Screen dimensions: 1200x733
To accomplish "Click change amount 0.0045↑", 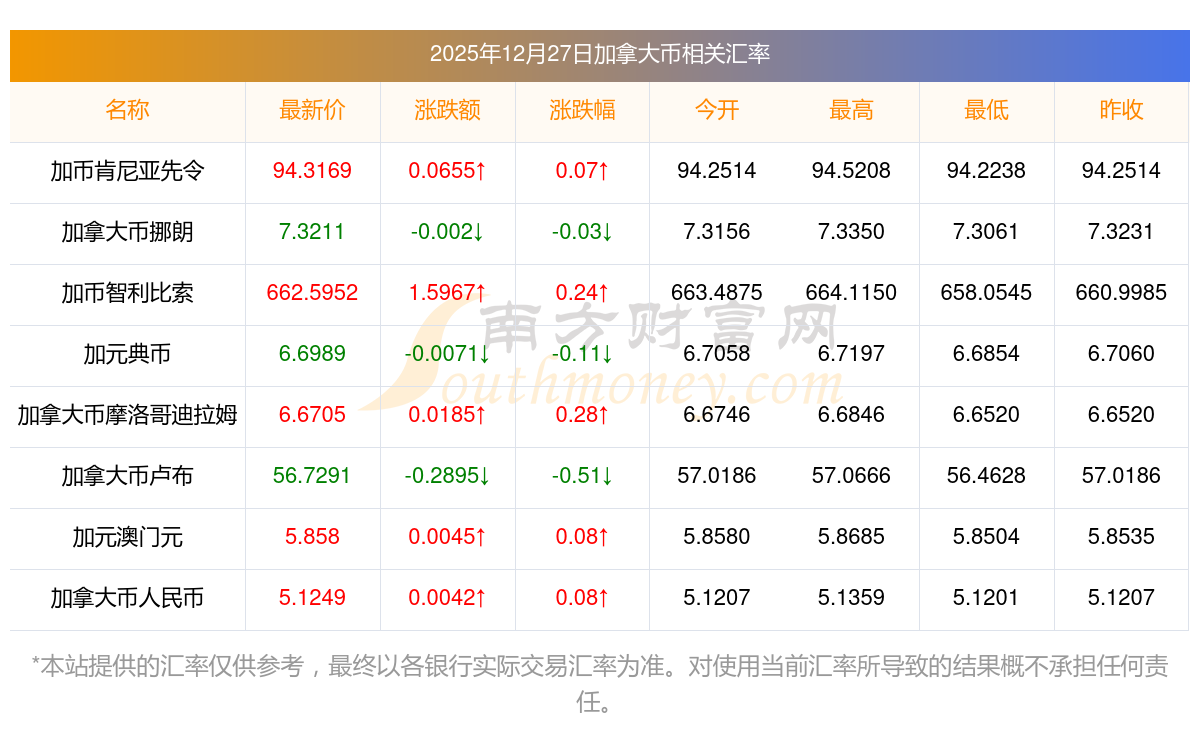I will pyautogui.click(x=447, y=537).
